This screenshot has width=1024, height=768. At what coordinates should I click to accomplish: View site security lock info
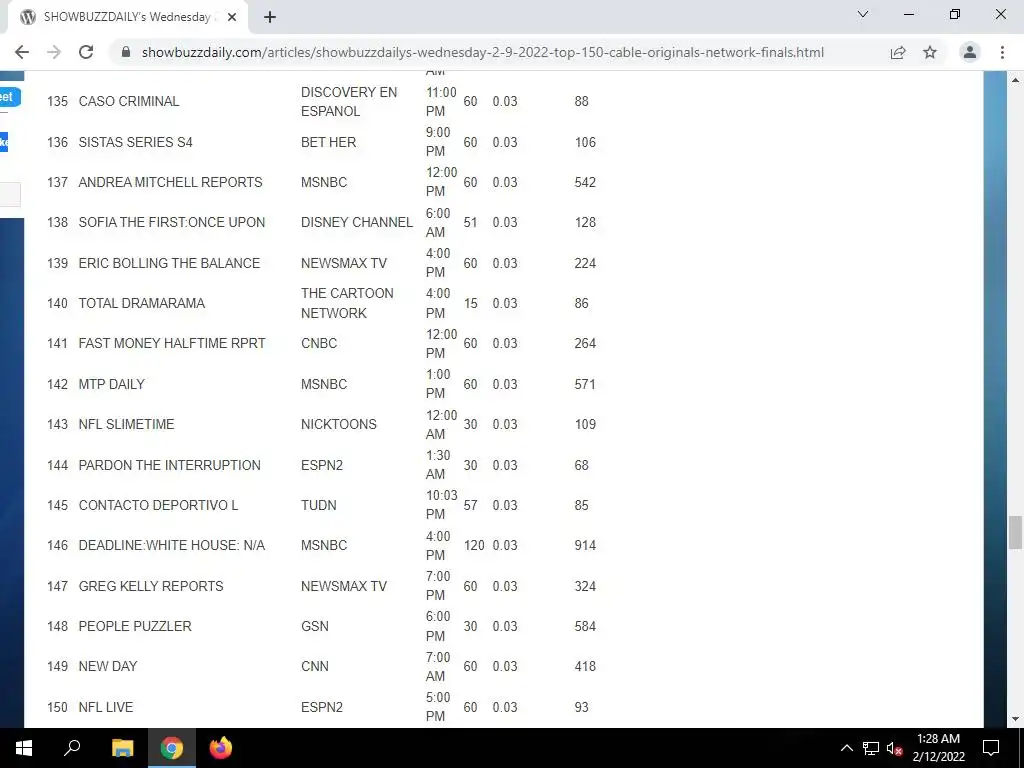click(x=126, y=52)
